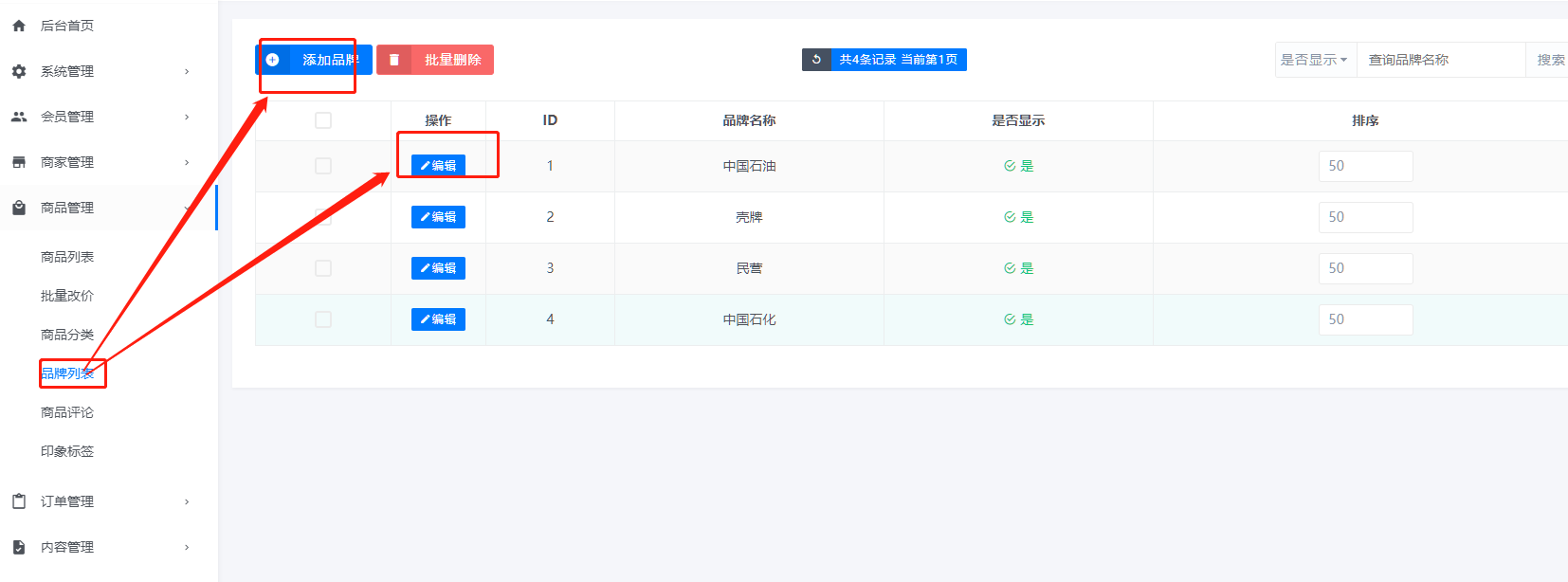Focus the 查询品牌名称 search field
This screenshot has height=582, width=1568.
pyautogui.click(x=1441, y=60)
